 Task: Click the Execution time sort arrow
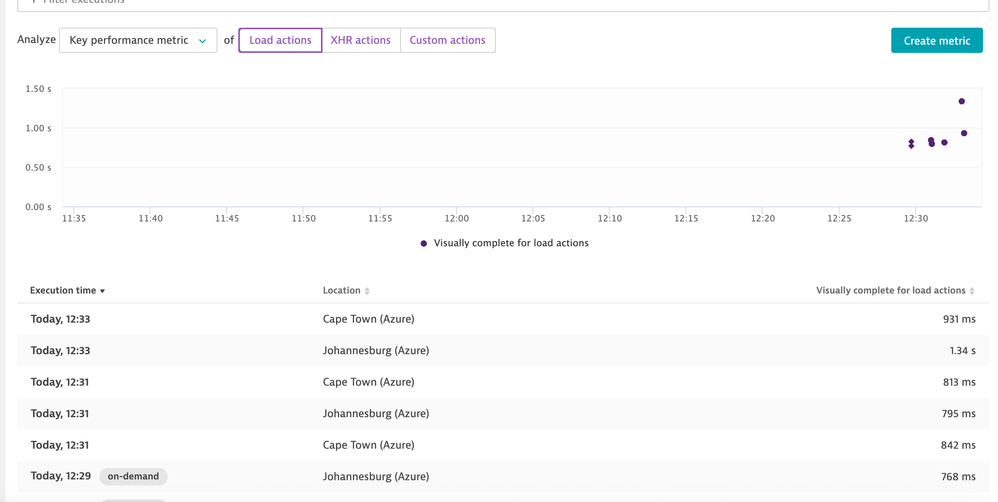click(x=102, y=291)
